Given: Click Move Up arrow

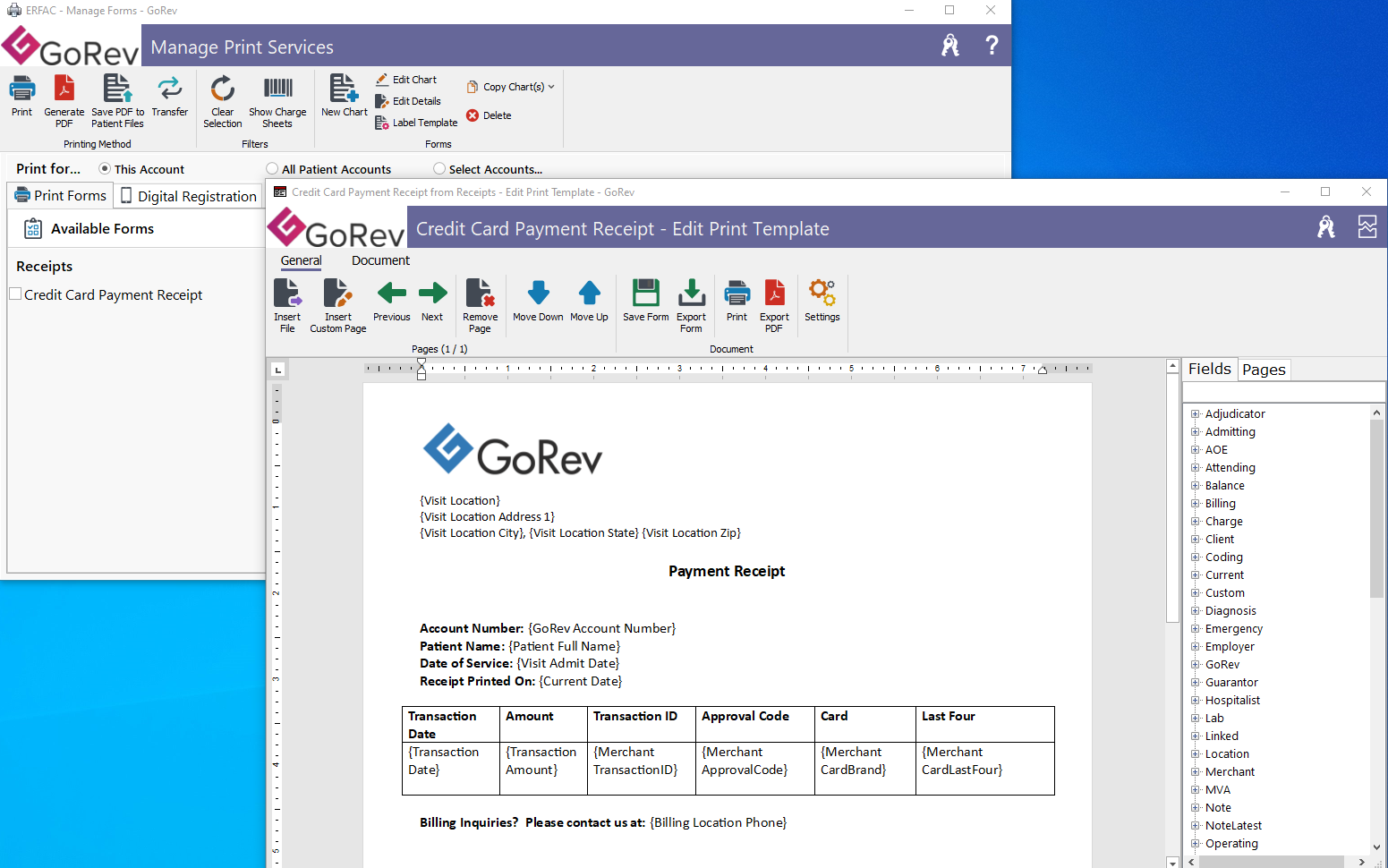Looking at the screenshot, I should (x=589, y=301).
